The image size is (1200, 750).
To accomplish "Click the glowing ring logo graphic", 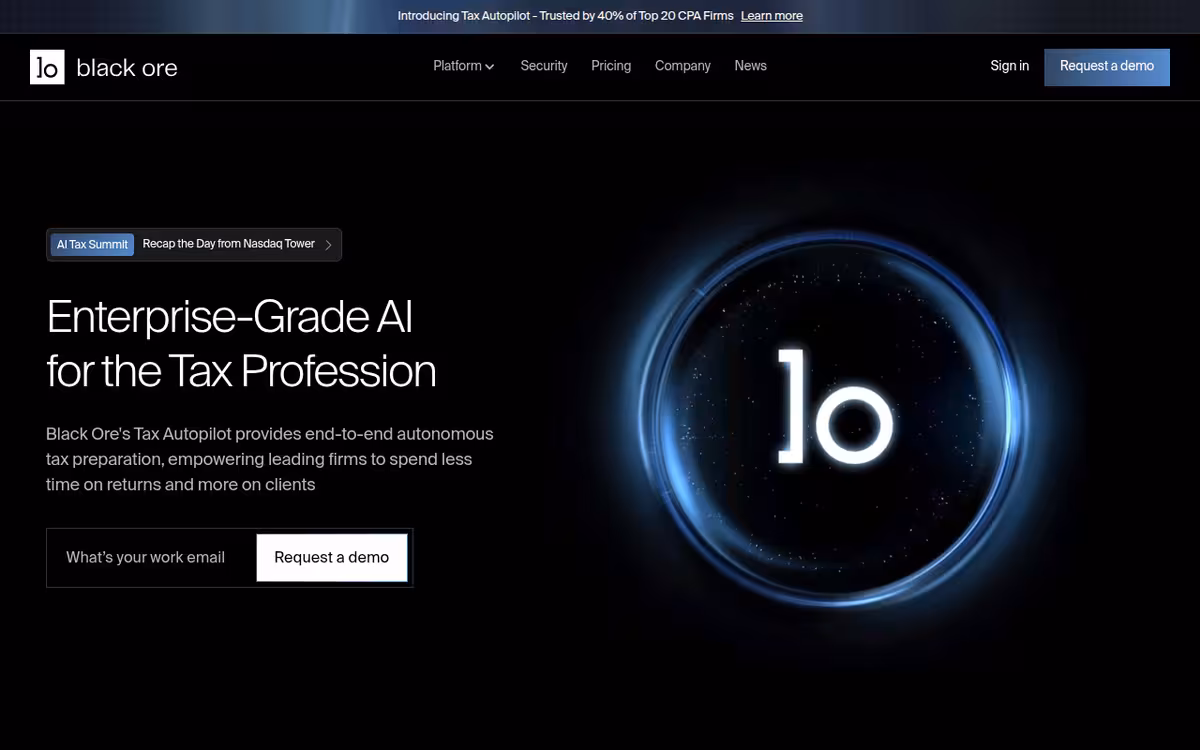I will pyautogui.click(x=835, y=420).
